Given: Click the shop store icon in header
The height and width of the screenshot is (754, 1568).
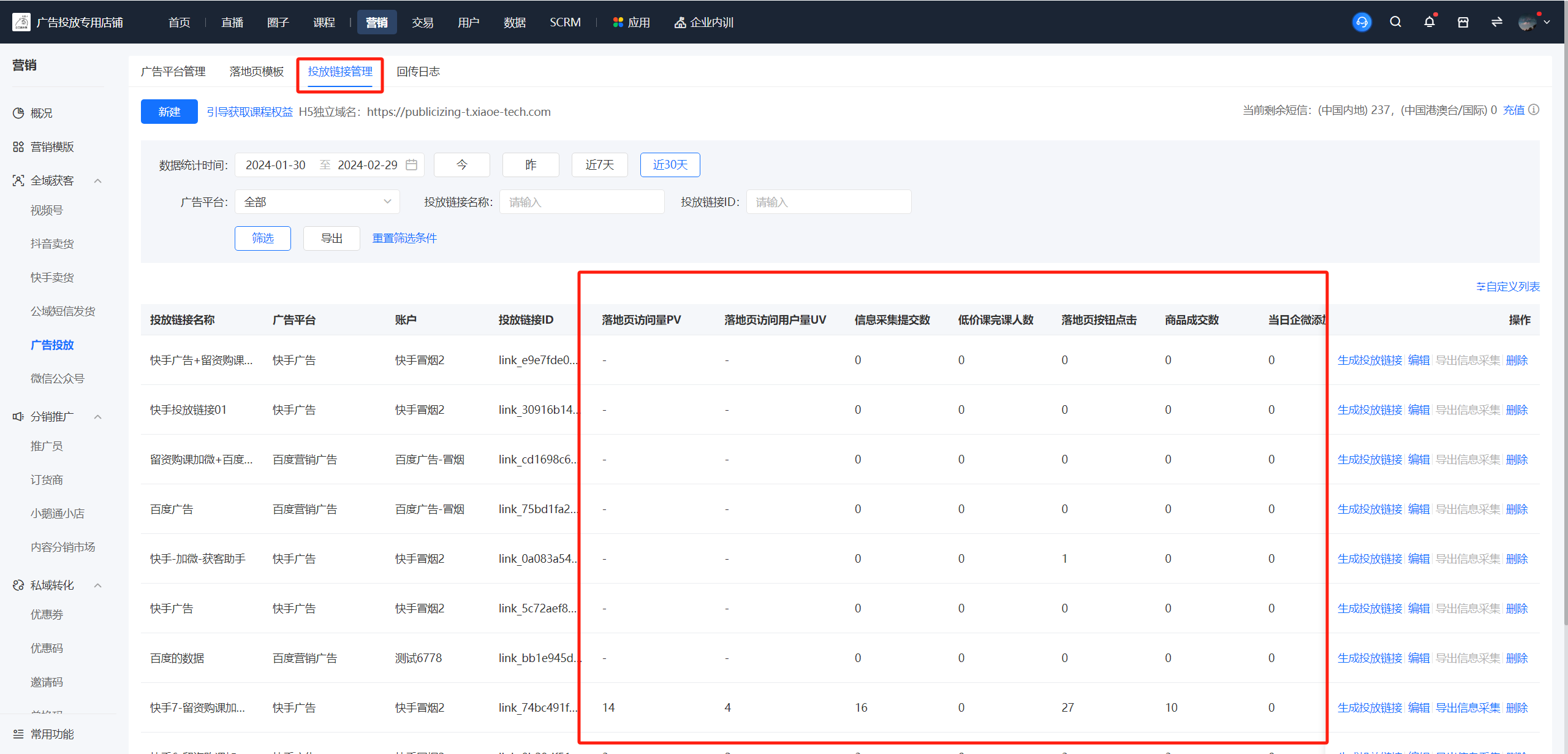Looking at the screenshot, I should (1463, 22).
